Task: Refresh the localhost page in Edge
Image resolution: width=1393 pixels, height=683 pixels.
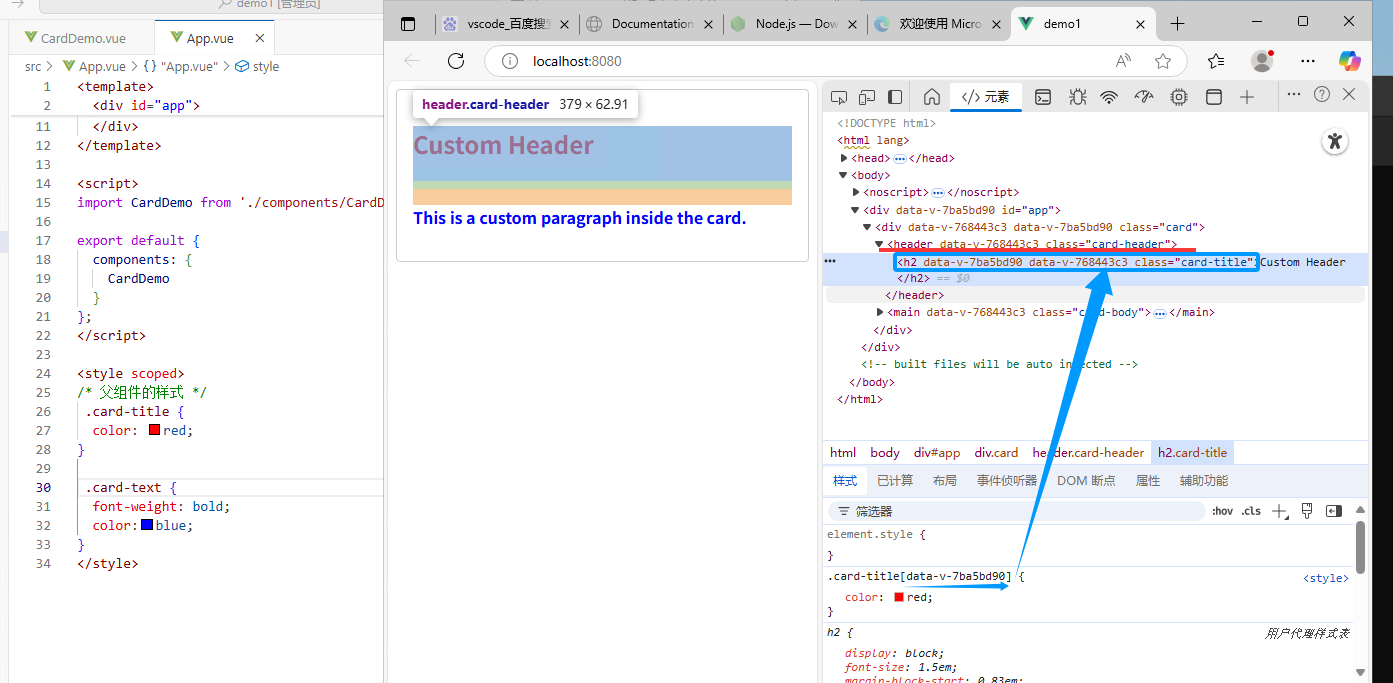Action: pyautogui.click(x=456, y=61)
